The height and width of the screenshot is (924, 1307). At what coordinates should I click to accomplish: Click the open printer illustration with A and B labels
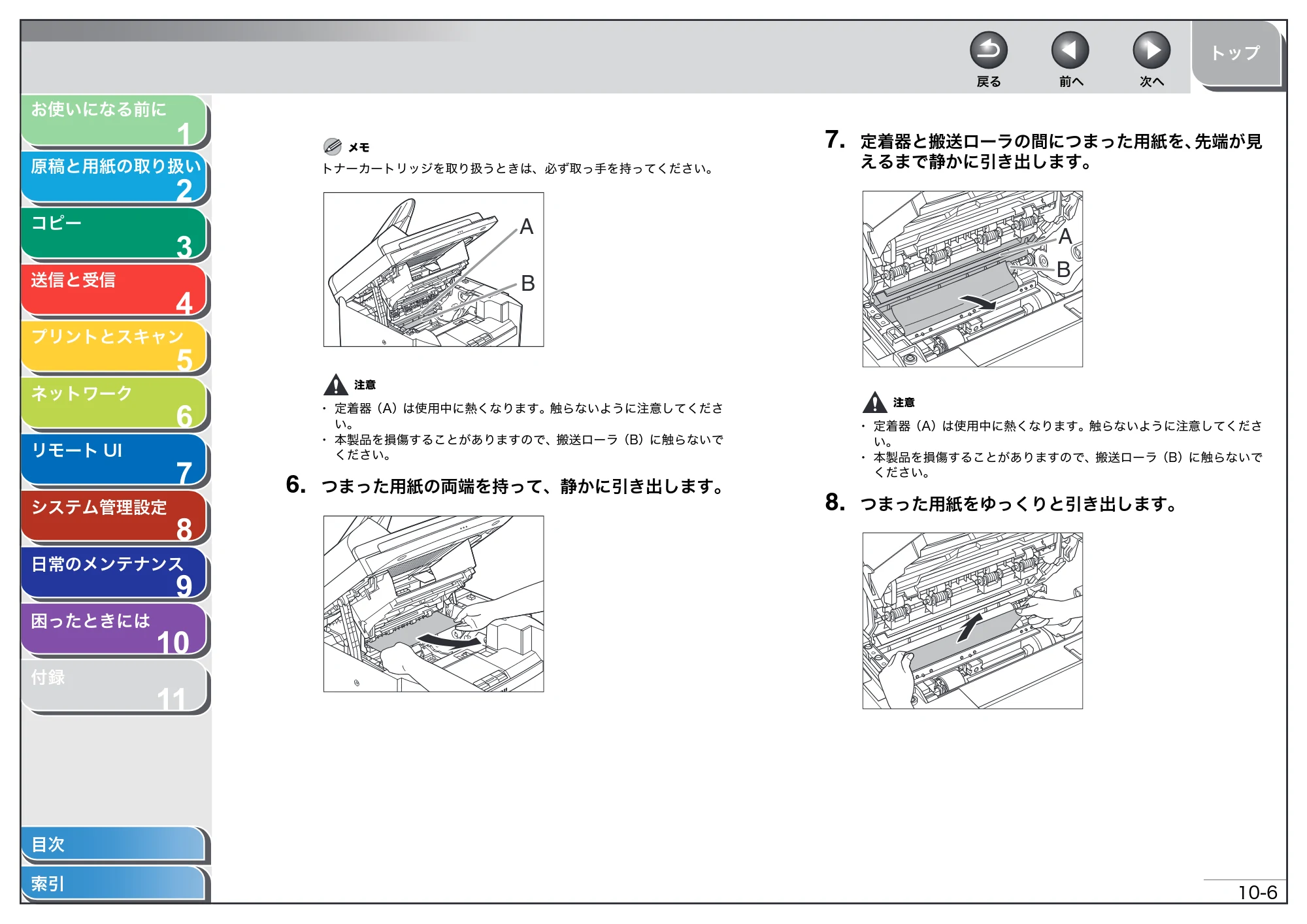(x=433, y=269)
